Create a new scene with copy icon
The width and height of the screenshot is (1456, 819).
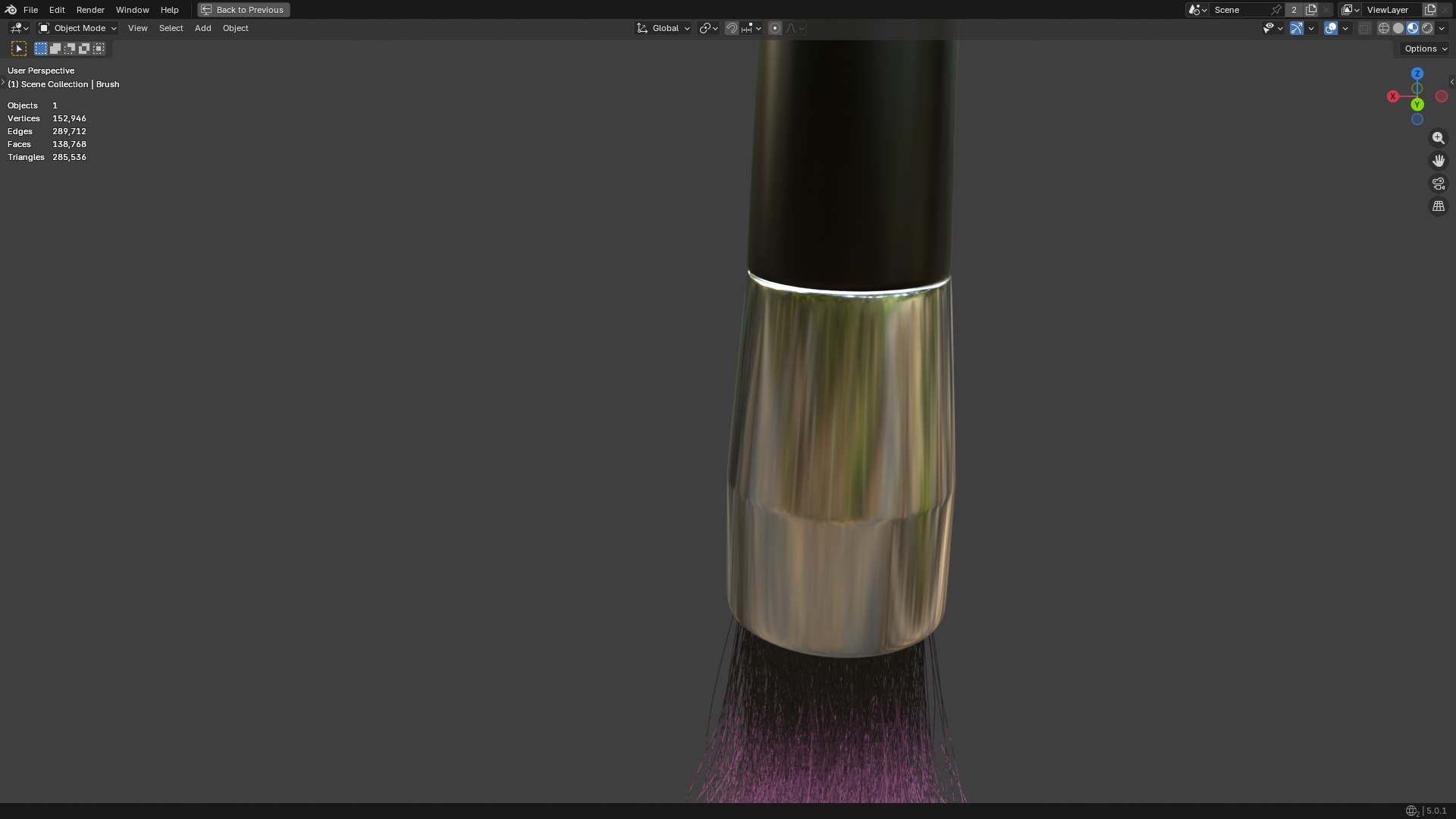1311,10
